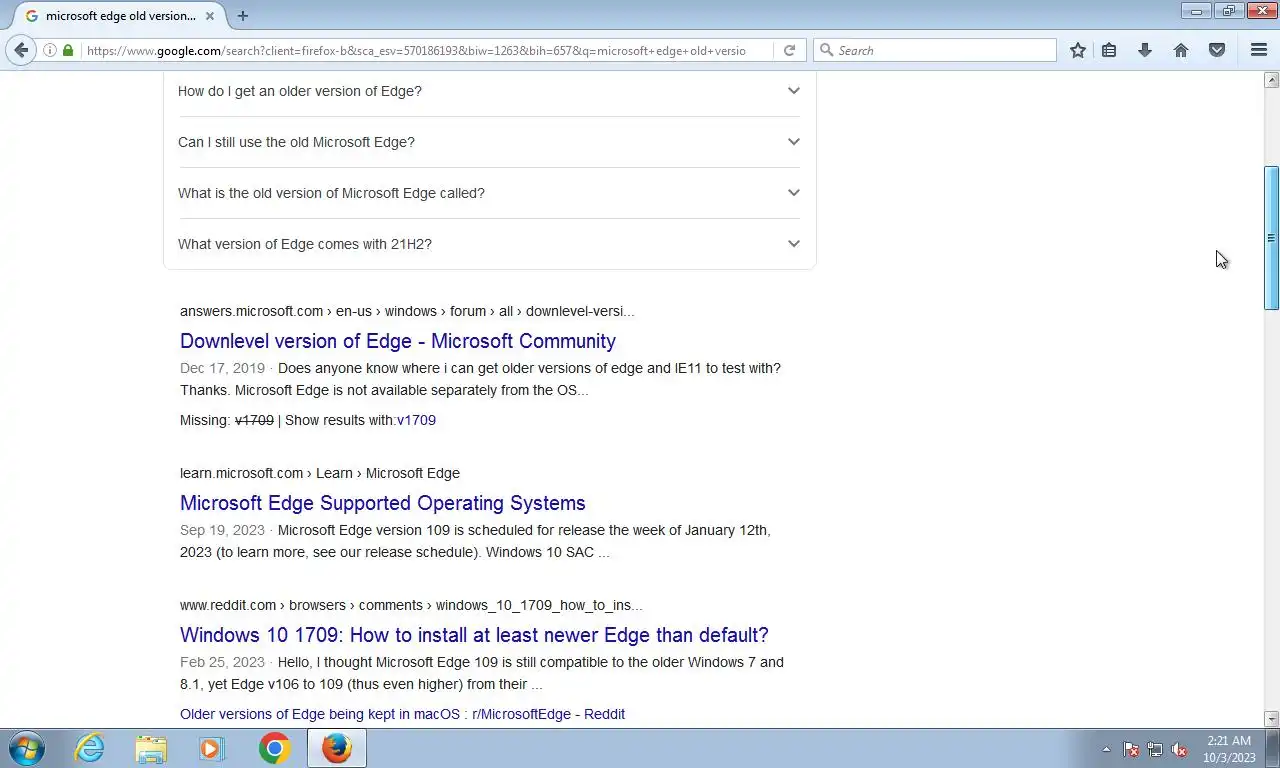View the green secure padlock details
Viewport: 1280px width, 768px height.
point(68,50)
